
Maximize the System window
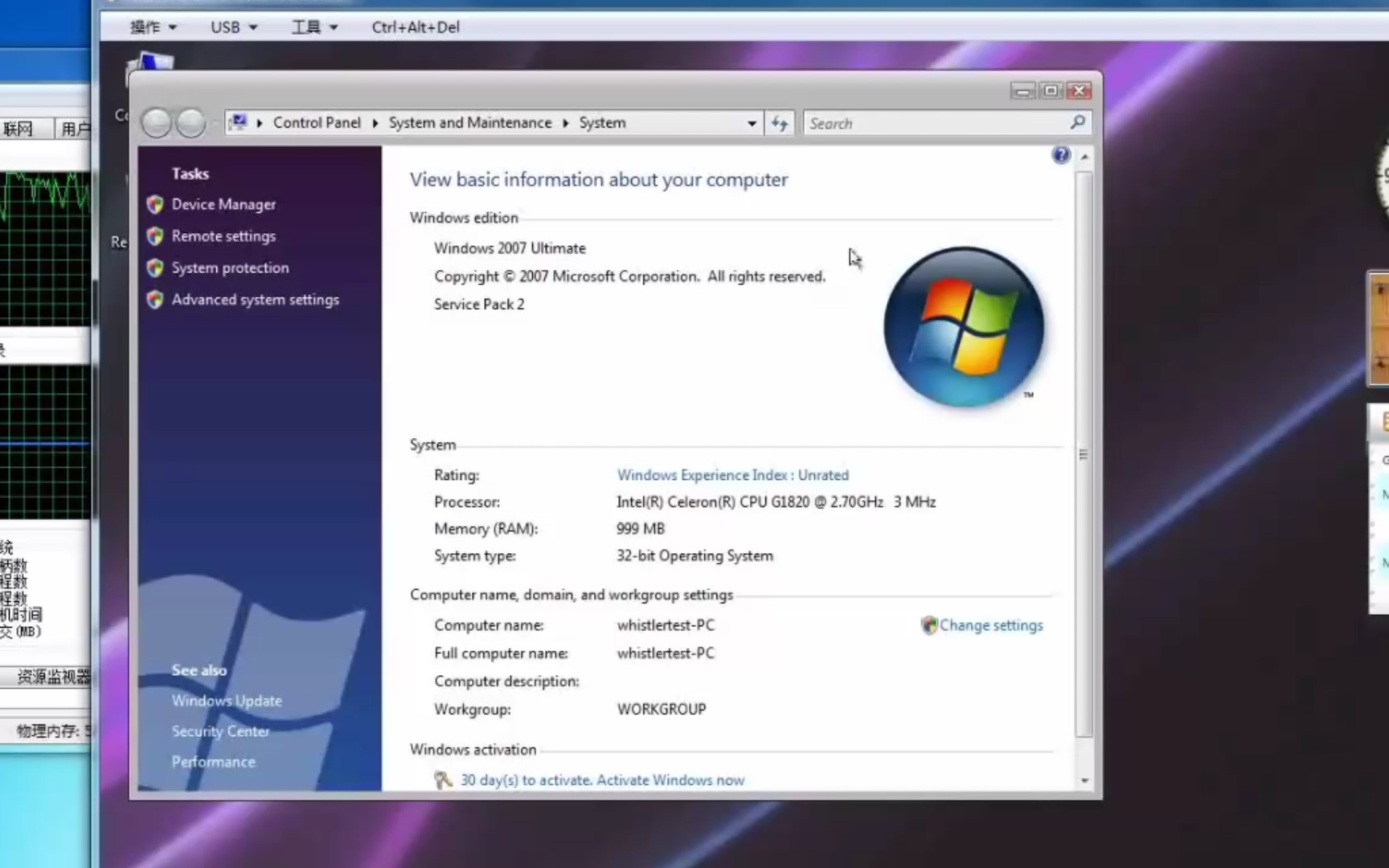tap(1051, 91)
